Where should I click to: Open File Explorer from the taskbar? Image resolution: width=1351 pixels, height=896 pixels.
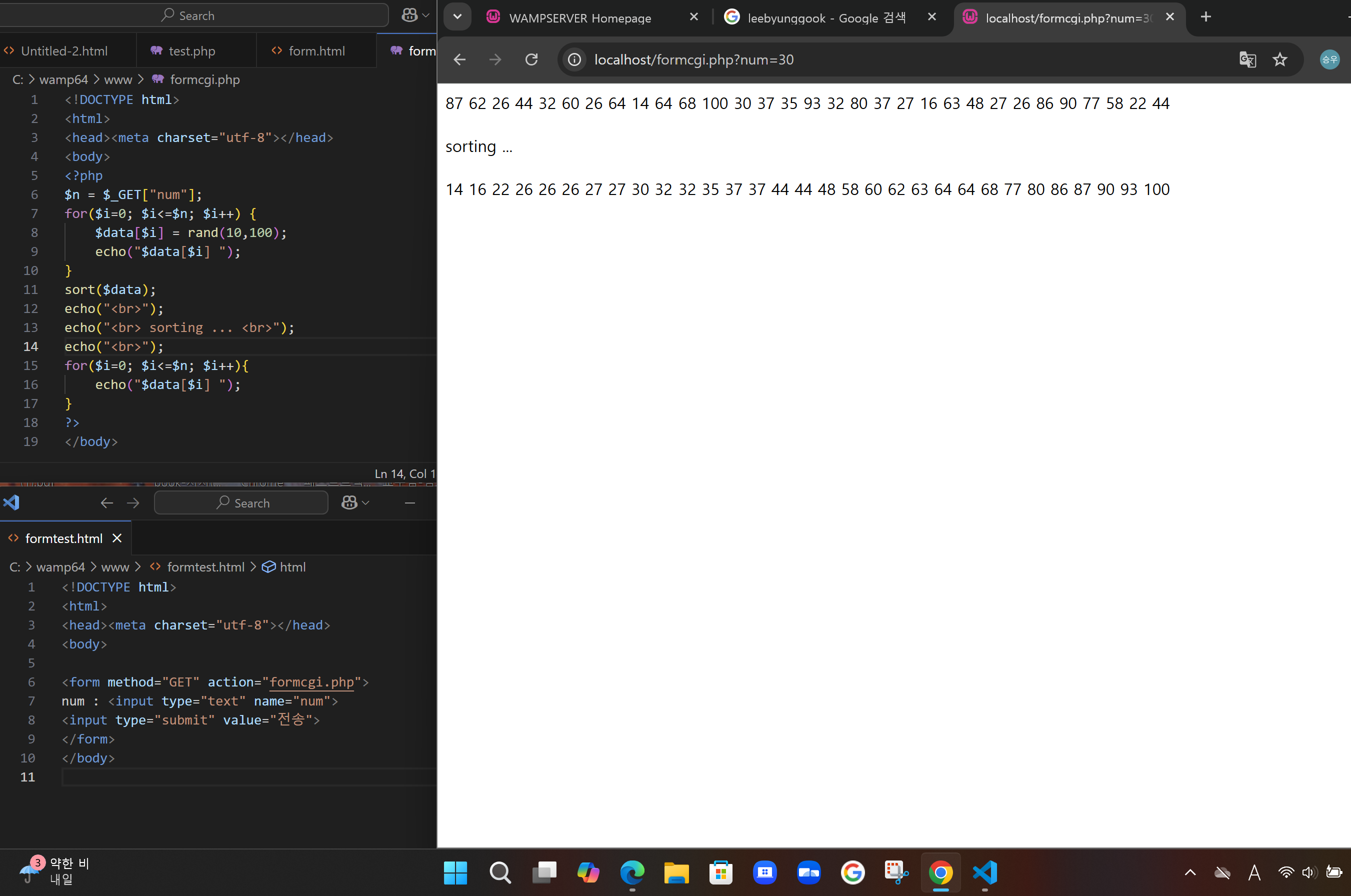(676, 872)
